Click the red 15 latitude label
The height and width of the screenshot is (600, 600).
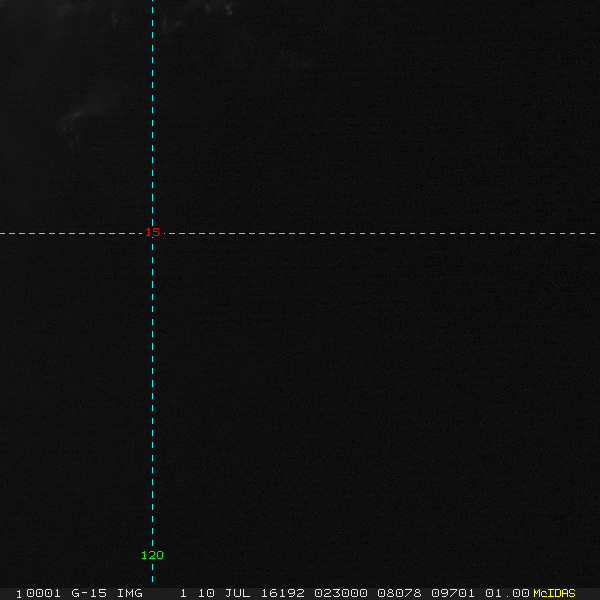[x=152, y=232]
